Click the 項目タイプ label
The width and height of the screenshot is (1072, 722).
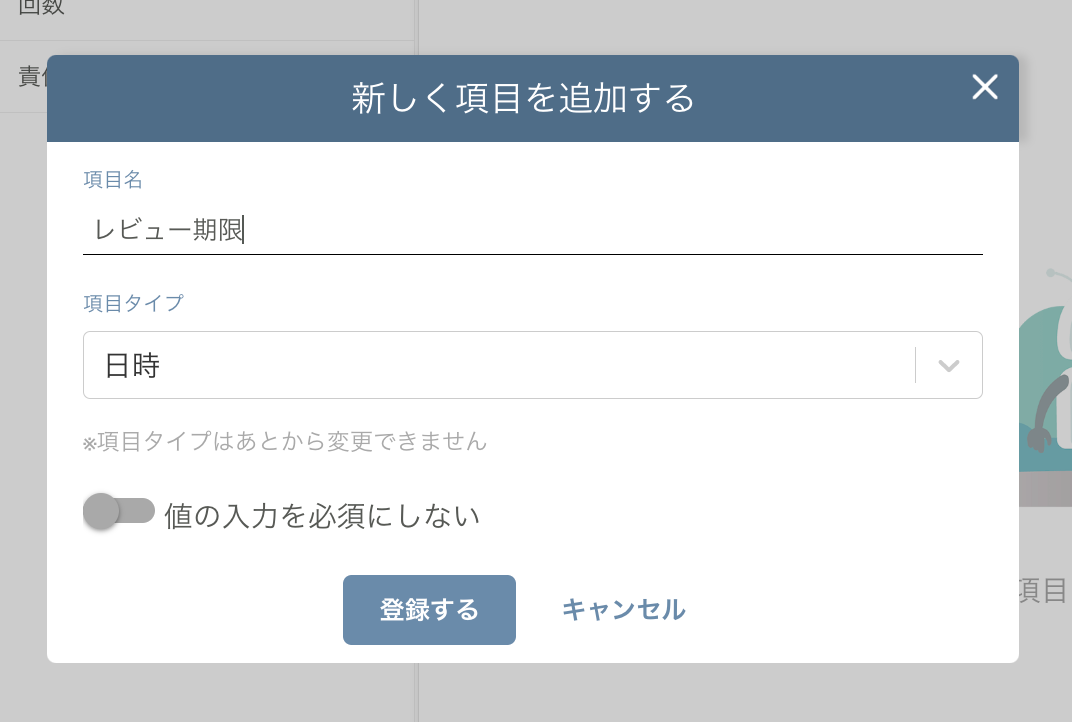click(x=133, y=303)
